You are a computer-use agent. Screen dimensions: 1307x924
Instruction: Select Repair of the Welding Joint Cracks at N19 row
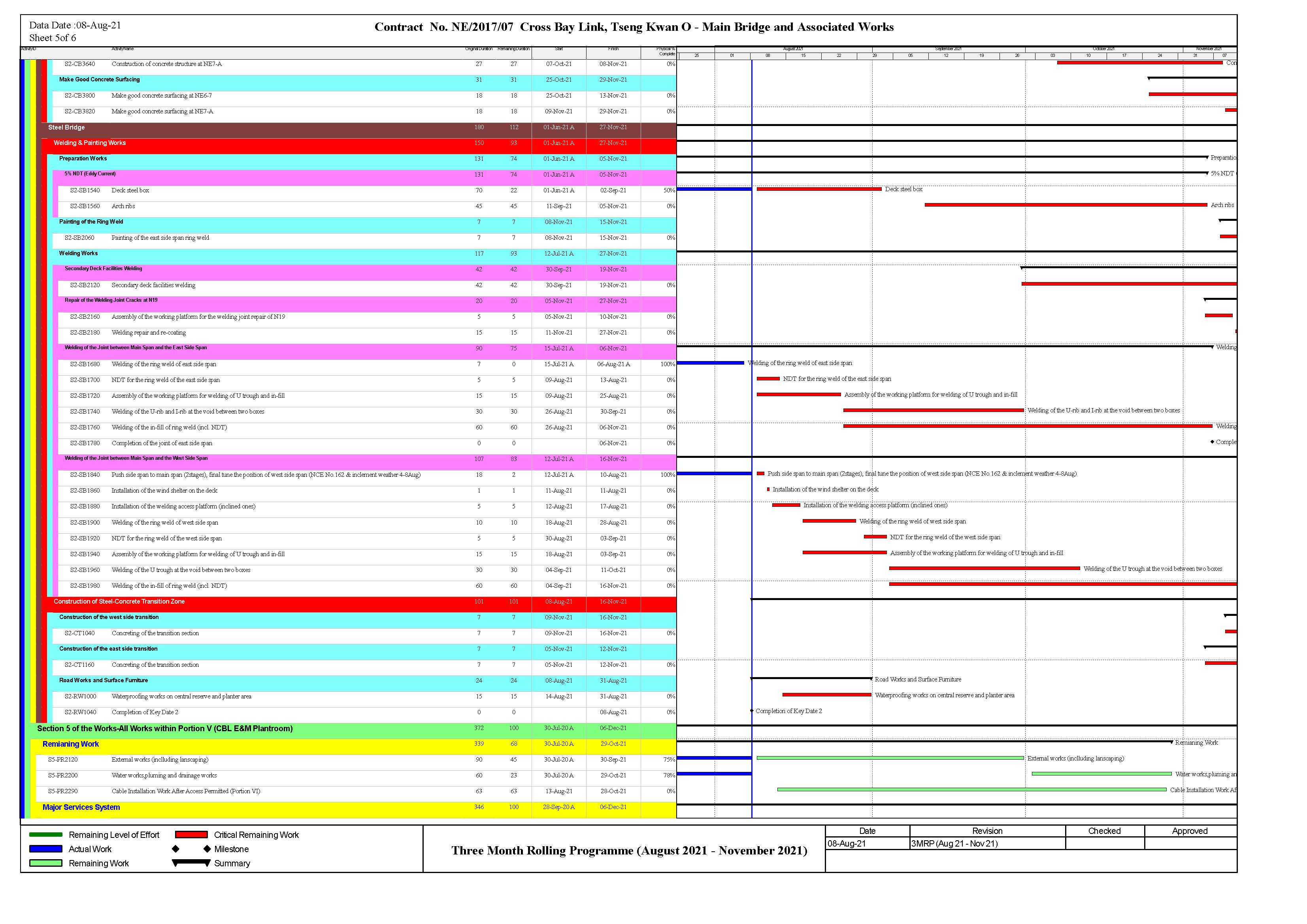pos(367,305)
